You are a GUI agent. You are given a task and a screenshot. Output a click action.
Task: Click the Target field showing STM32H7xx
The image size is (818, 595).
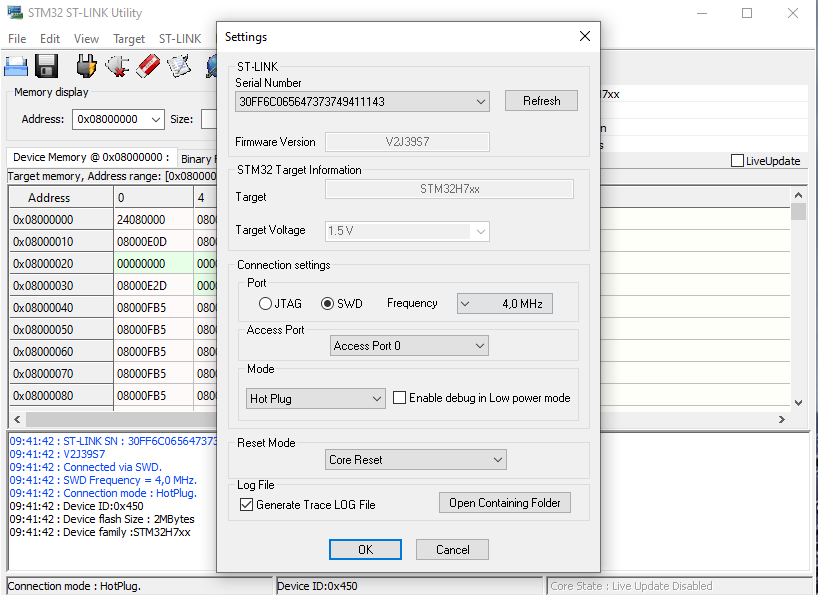point(449,189)
